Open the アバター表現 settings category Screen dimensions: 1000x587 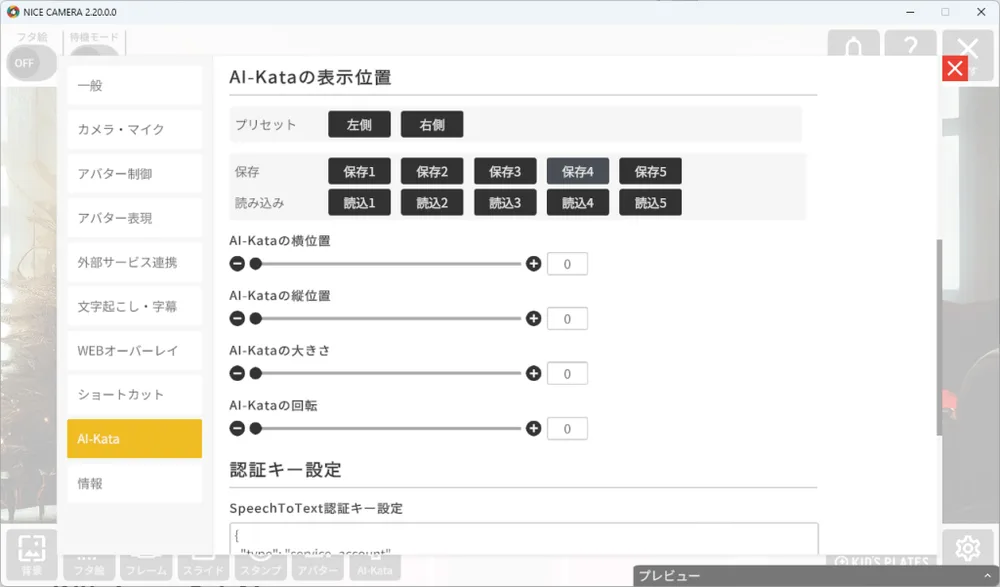[135, 218]
